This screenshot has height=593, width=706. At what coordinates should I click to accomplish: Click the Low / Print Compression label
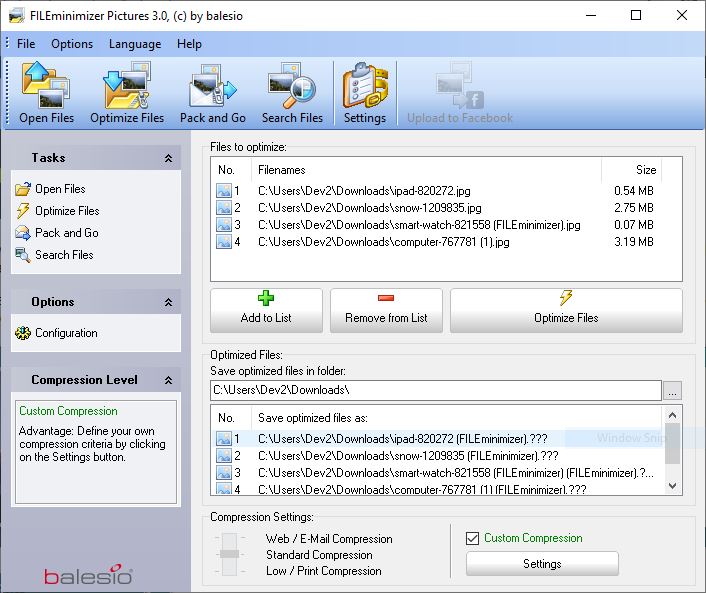(x=324, y=571)
